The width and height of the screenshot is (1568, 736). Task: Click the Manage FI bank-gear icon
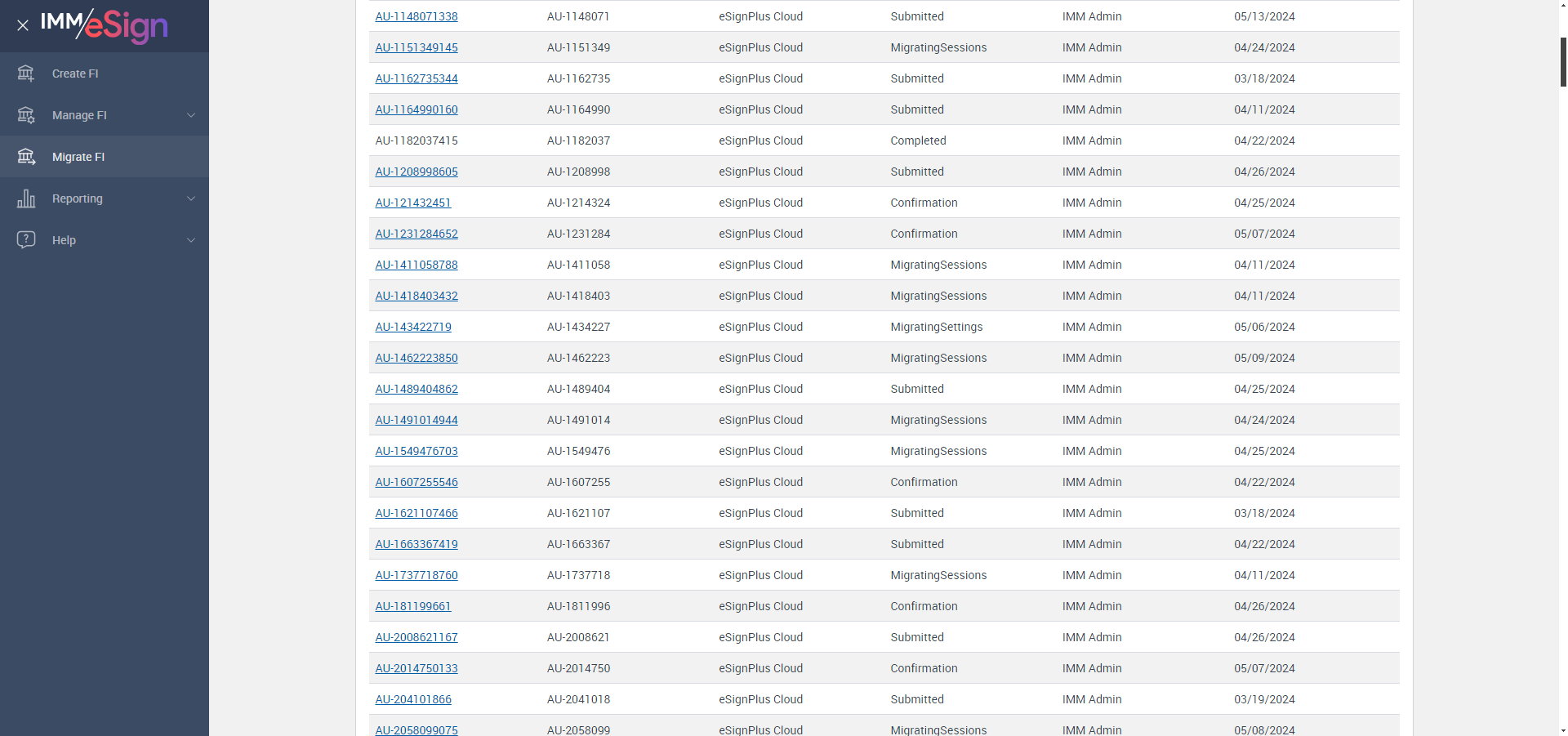pos(26,115)
